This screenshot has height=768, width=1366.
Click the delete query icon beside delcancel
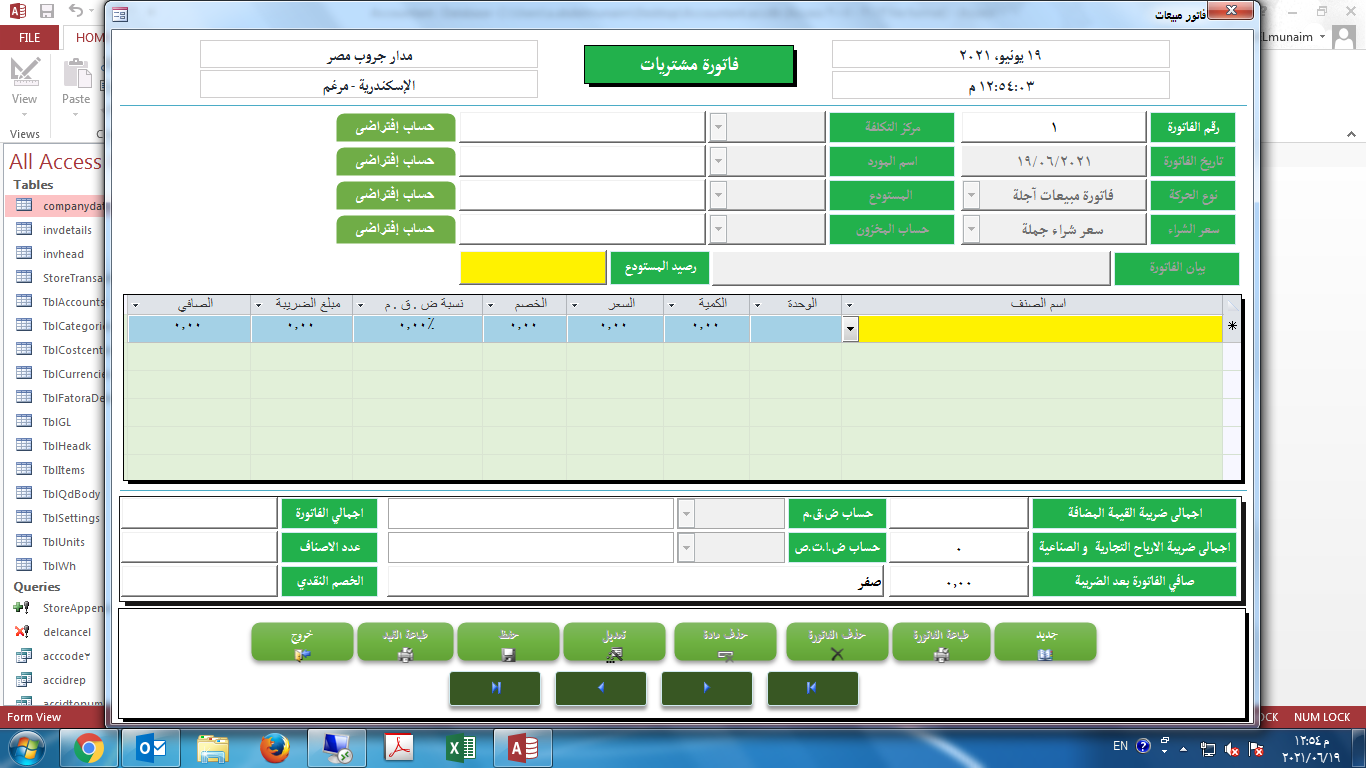22,632
